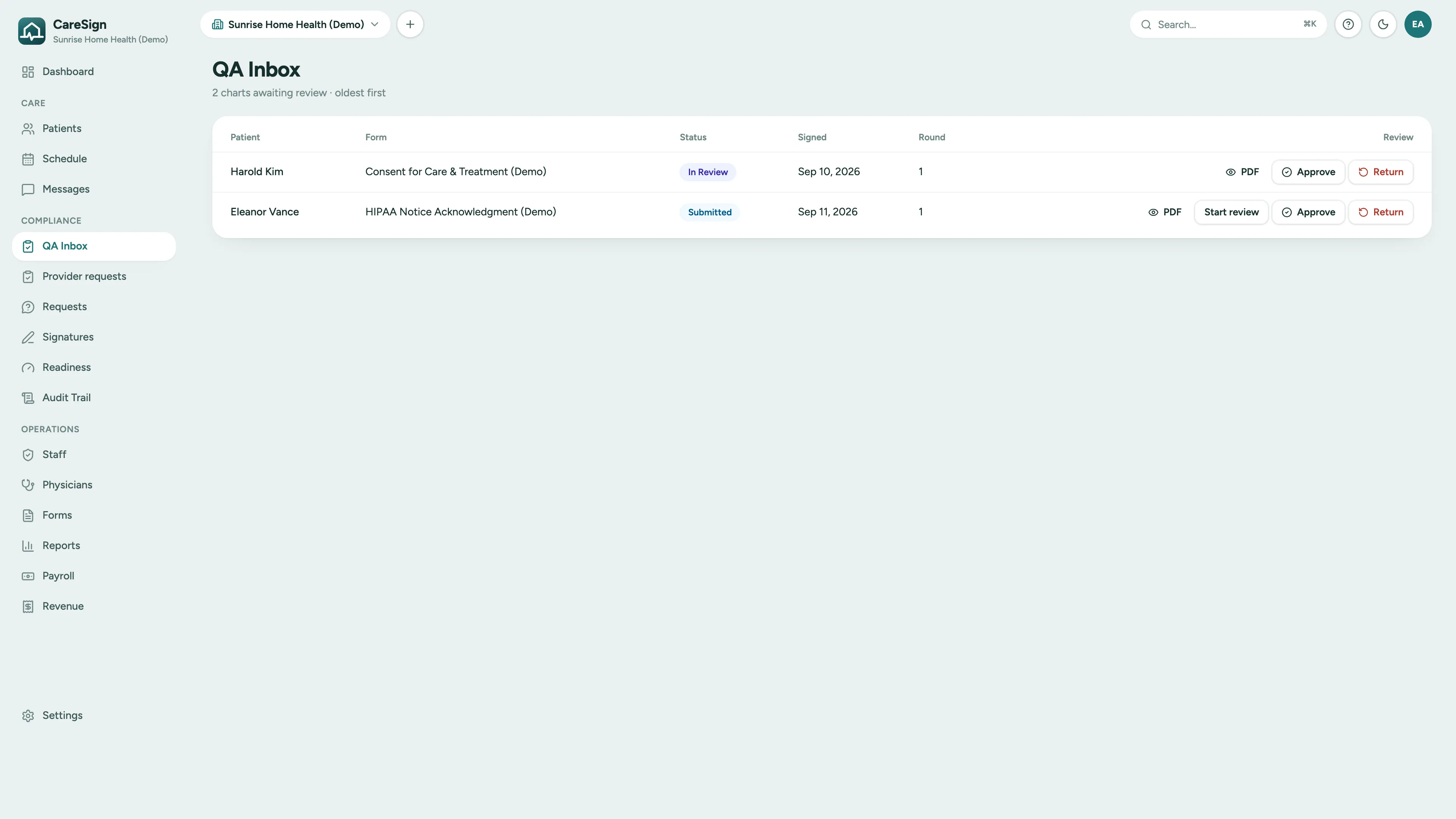Click the plus button beside agency selector
The height and width of the screenshot is (819, 1456).
pos(410,24)
